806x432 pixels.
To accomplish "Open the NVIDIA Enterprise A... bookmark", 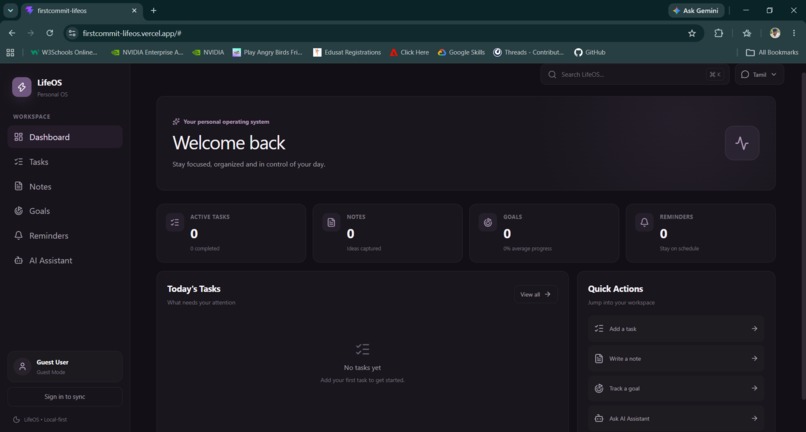I will click(147, 52).
